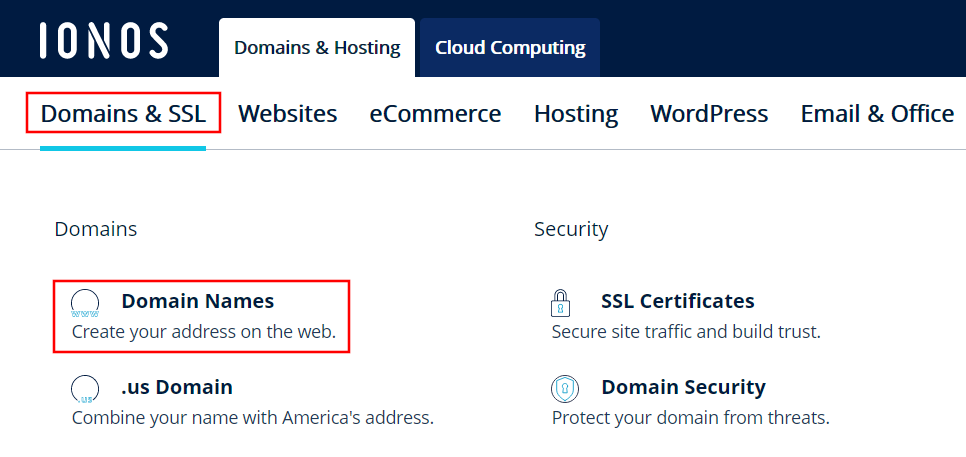Click "Create your address on the web" text

point(204,331)
